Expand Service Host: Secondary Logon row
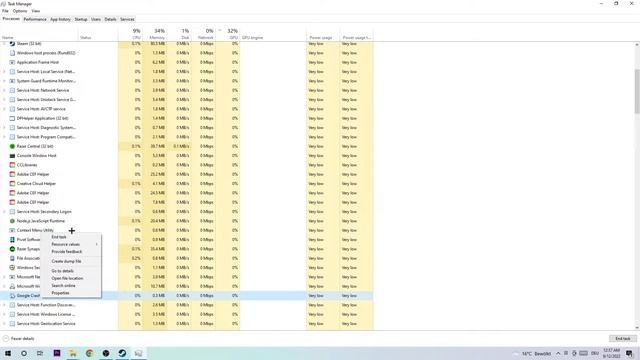The height and width of the screenshot is (360, 640). (x=4, y=212)
